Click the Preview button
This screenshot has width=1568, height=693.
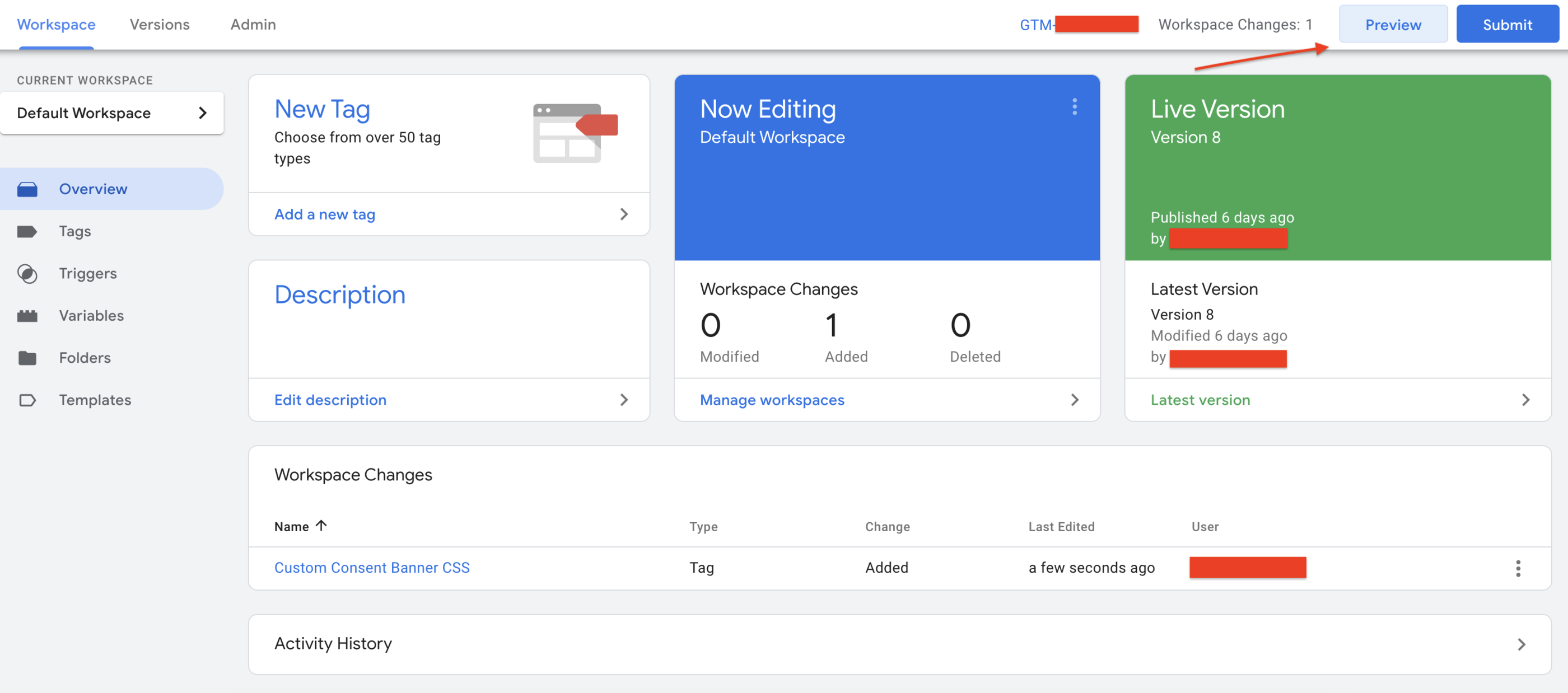[1393, 24]
